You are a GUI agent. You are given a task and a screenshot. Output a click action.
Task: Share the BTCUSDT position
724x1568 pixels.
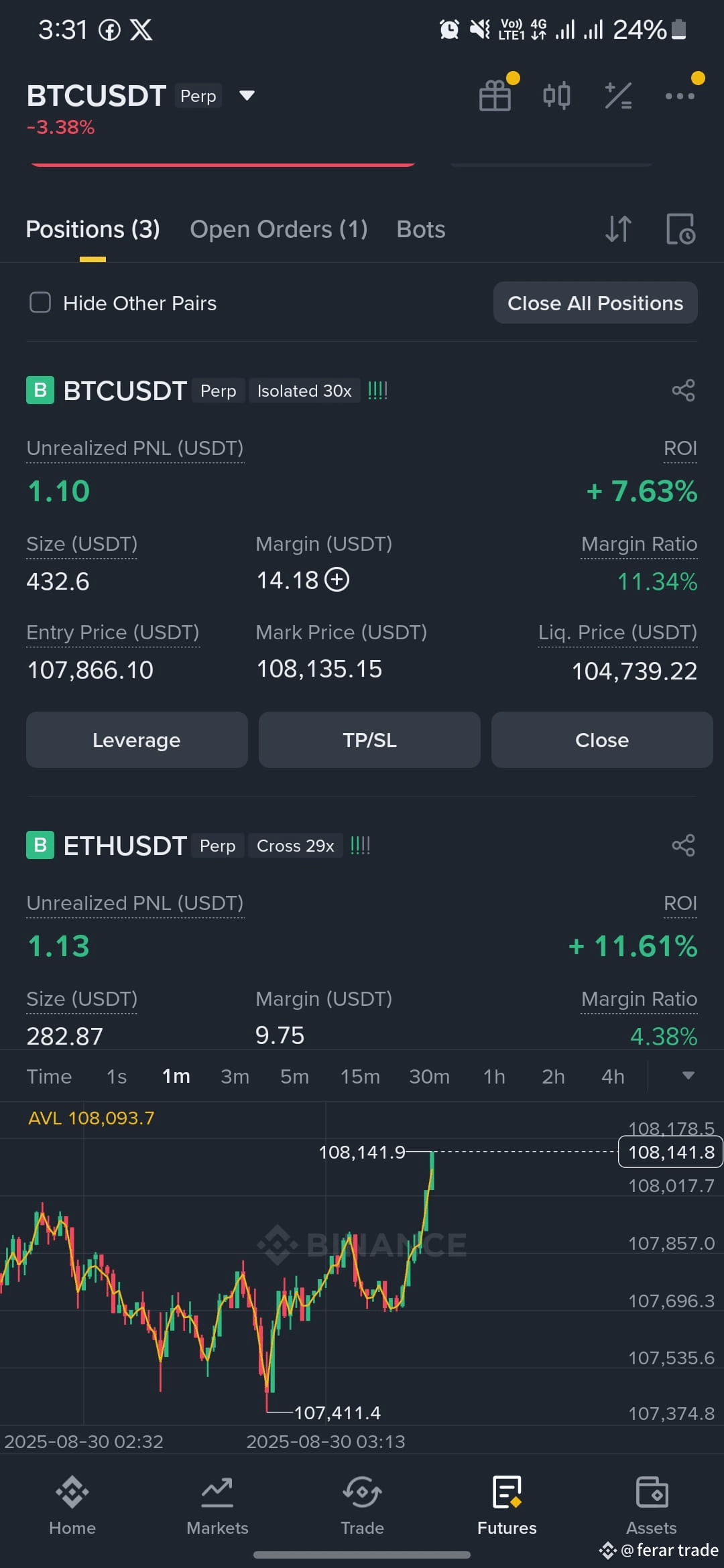pyautogui.click(x=683, y=391)
